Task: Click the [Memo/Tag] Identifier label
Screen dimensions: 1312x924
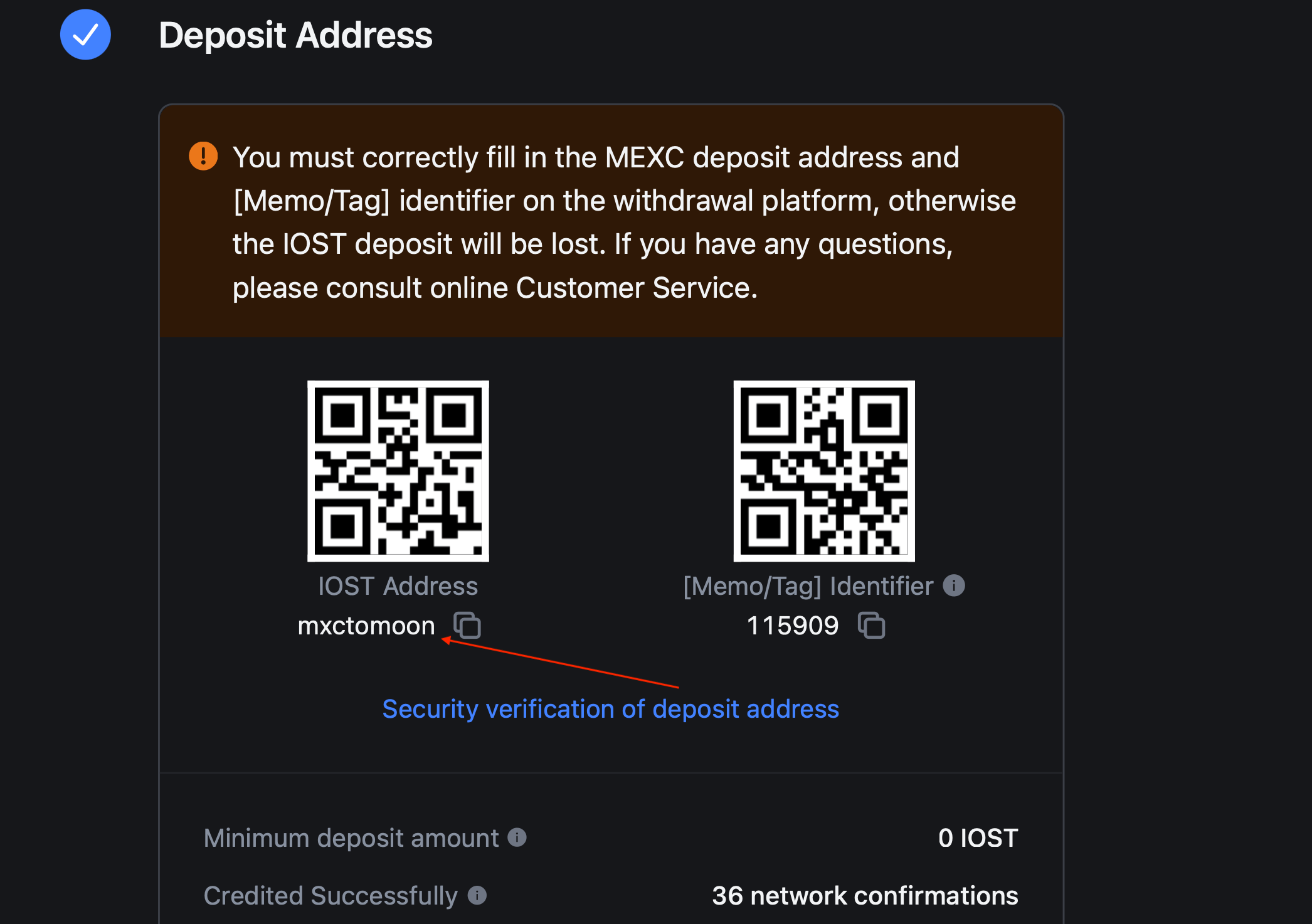Action: click(x=808, y=586)
